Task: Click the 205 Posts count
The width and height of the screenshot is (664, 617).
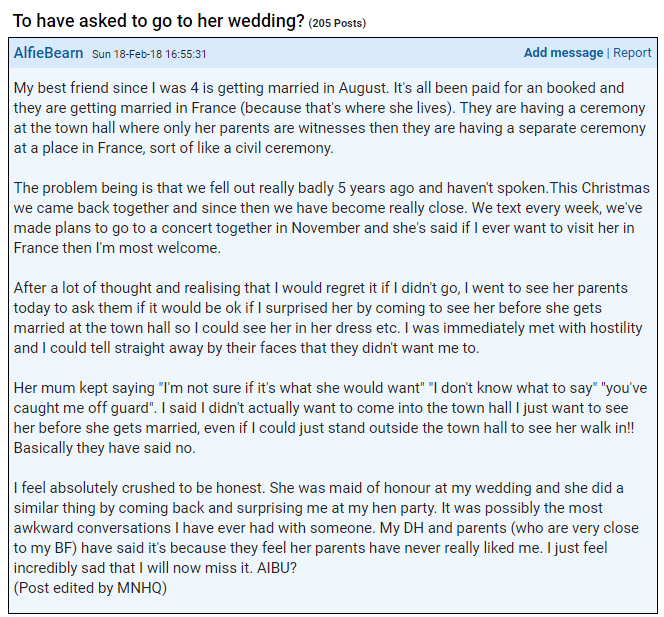Action: point(337,23)
